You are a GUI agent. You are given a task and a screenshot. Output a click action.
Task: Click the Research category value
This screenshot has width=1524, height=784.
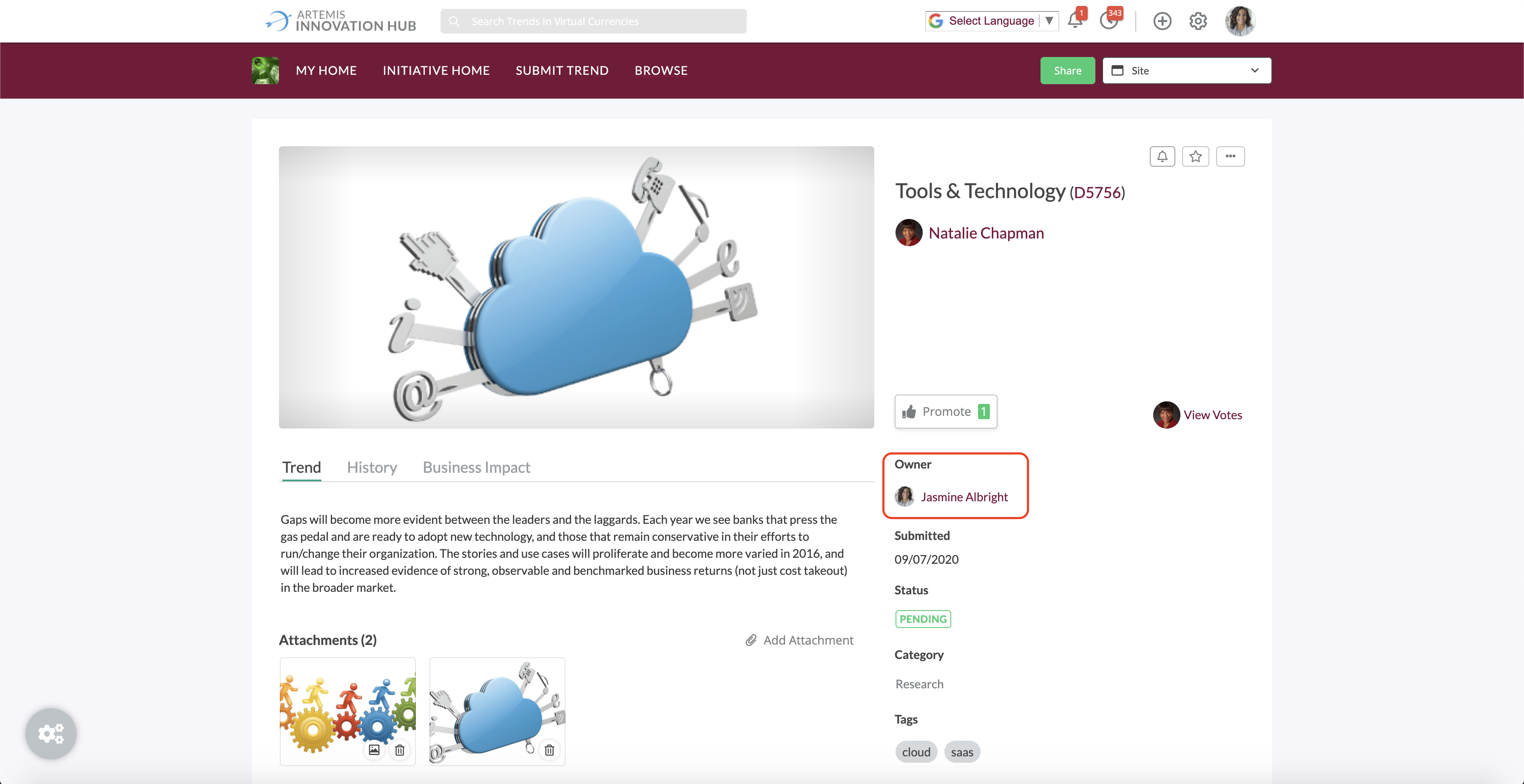pos(919,684)
